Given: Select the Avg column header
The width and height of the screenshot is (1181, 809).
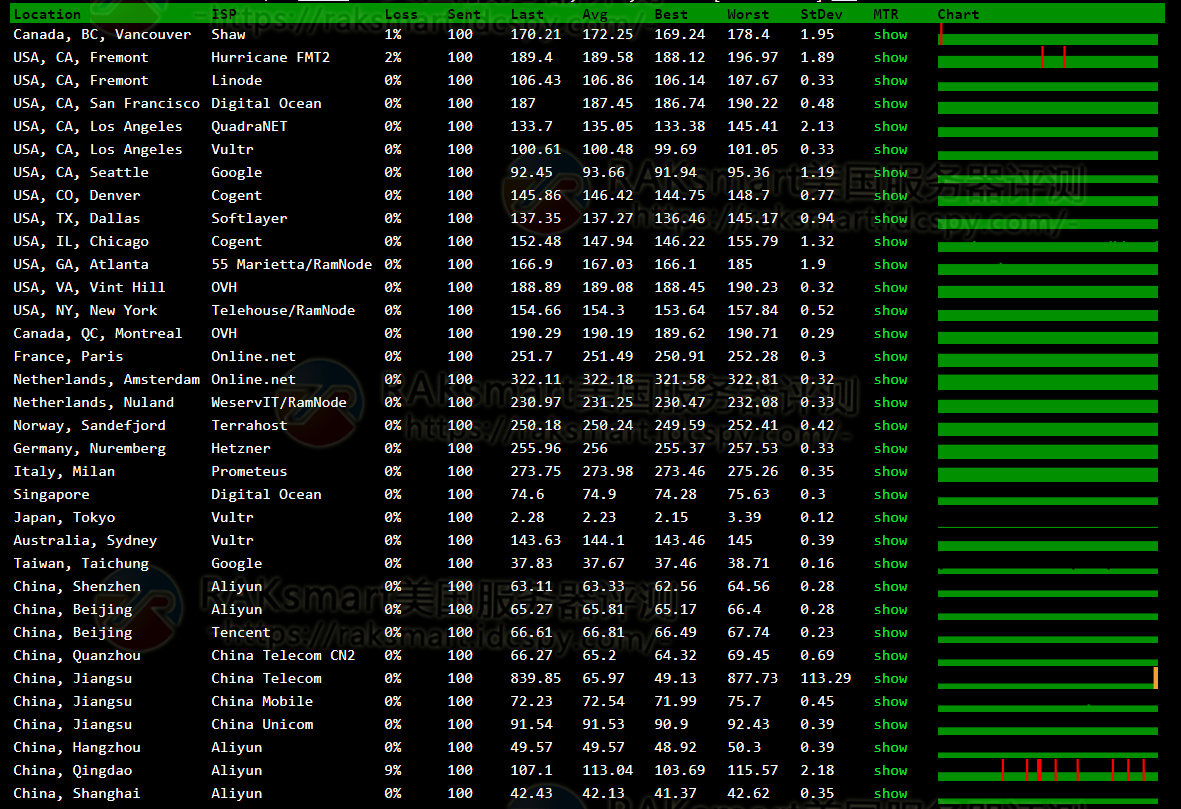Looking at the screenshot, I should tap(595, 14).
